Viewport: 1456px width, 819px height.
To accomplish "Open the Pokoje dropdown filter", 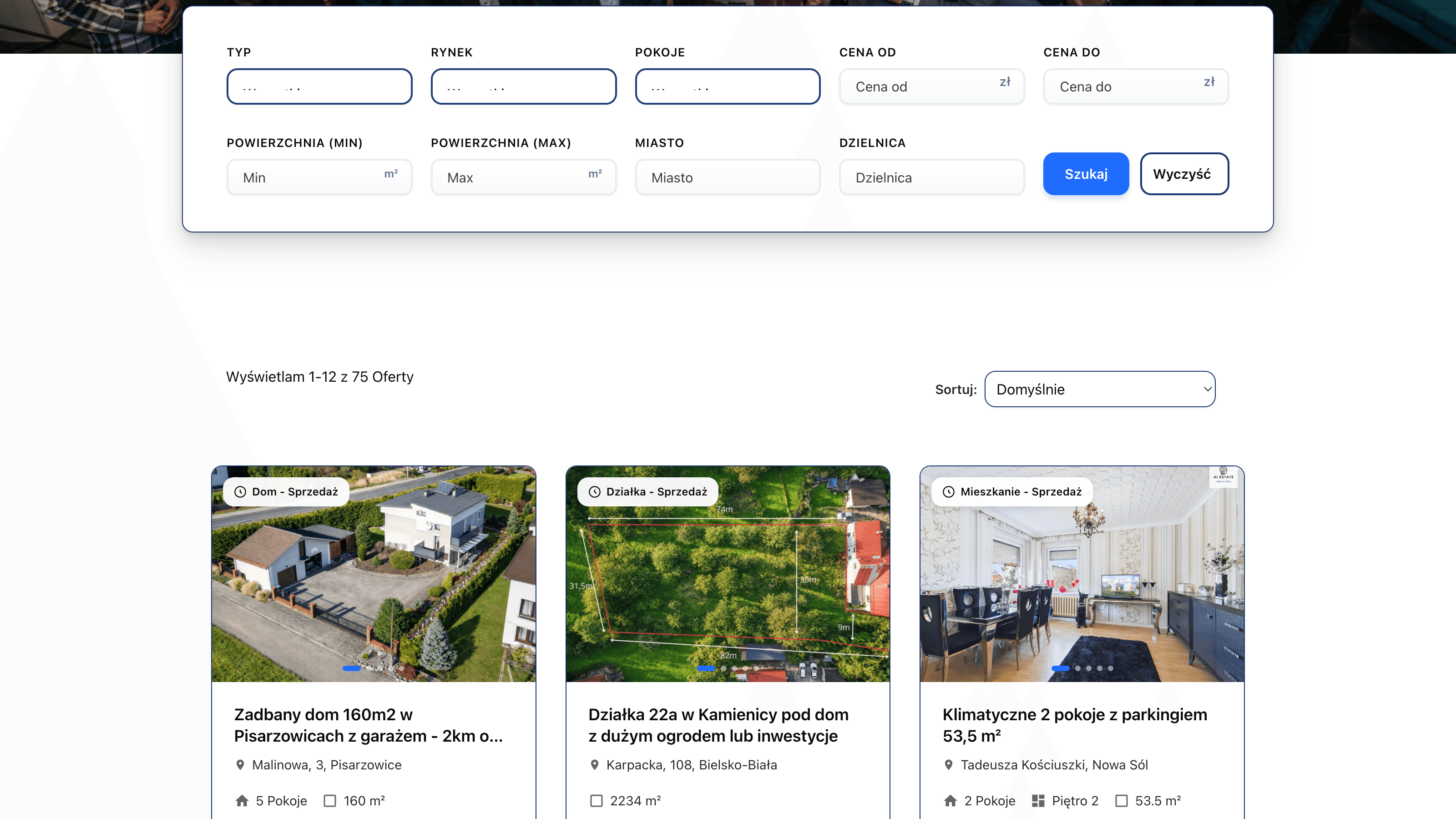I will pos(728,86).
